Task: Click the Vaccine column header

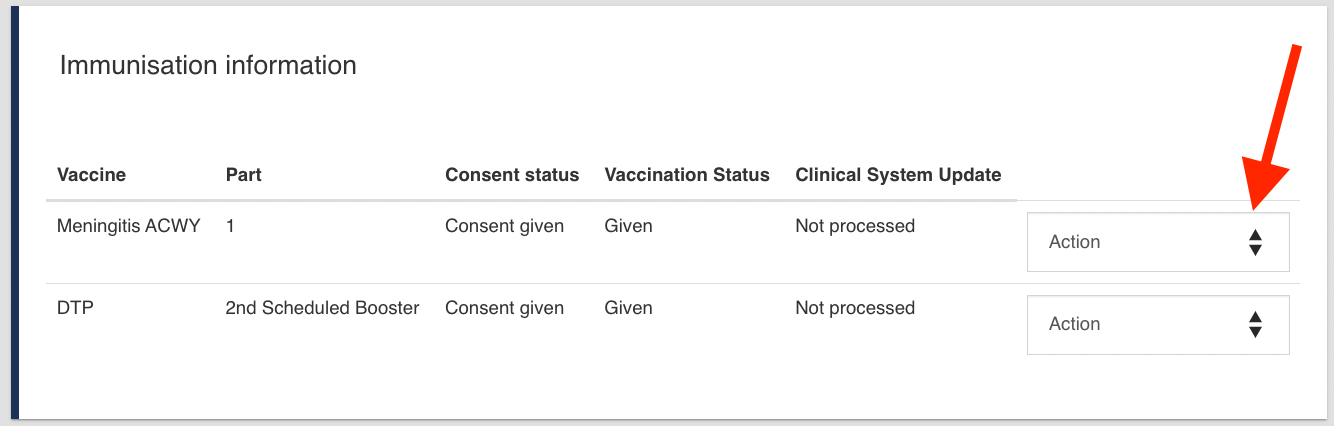Action: coord(91,175)
